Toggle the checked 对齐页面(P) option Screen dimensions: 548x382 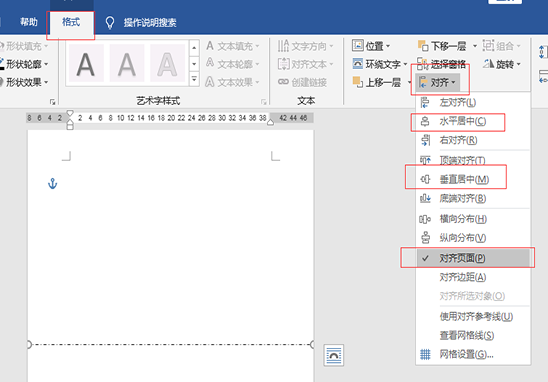(x=473, y=258)
